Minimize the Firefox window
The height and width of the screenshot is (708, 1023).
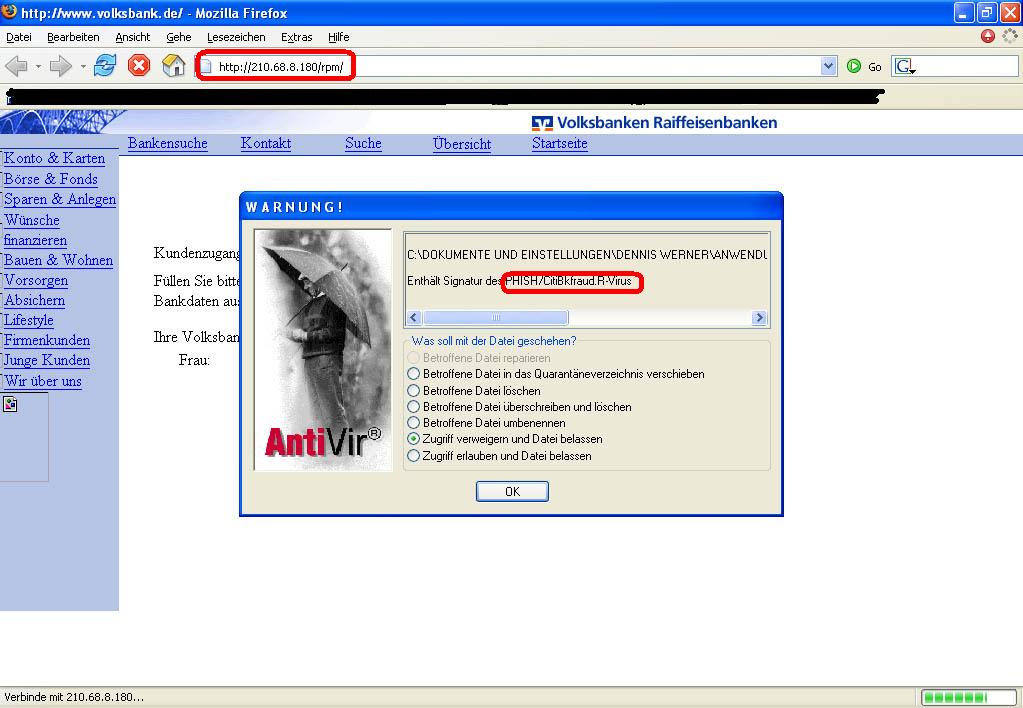coord(964,12)
